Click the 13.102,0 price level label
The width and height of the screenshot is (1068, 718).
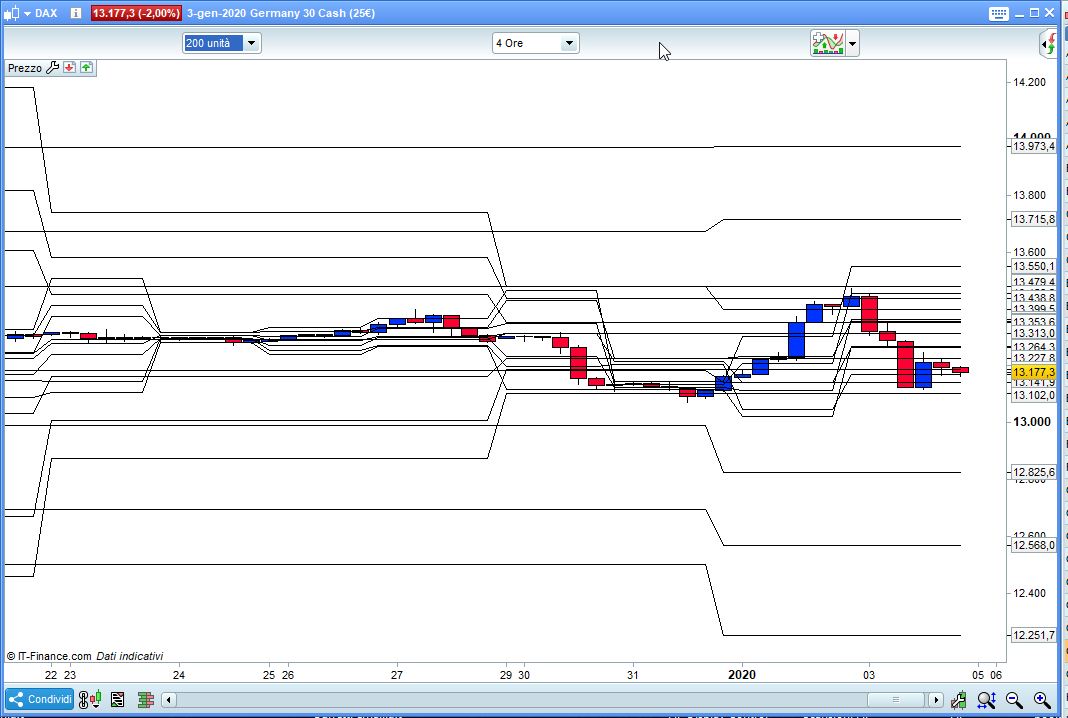[1033, 394]
